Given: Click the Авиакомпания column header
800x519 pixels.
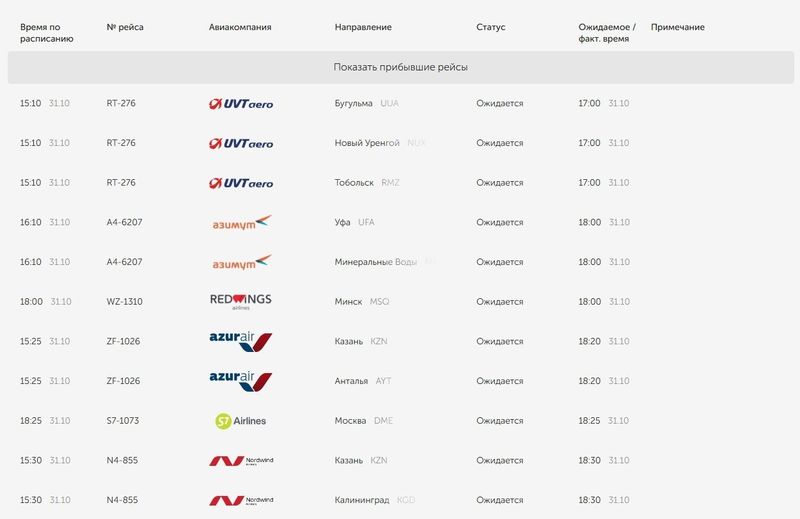Looking at the screenshot, I should coord(240,27).
